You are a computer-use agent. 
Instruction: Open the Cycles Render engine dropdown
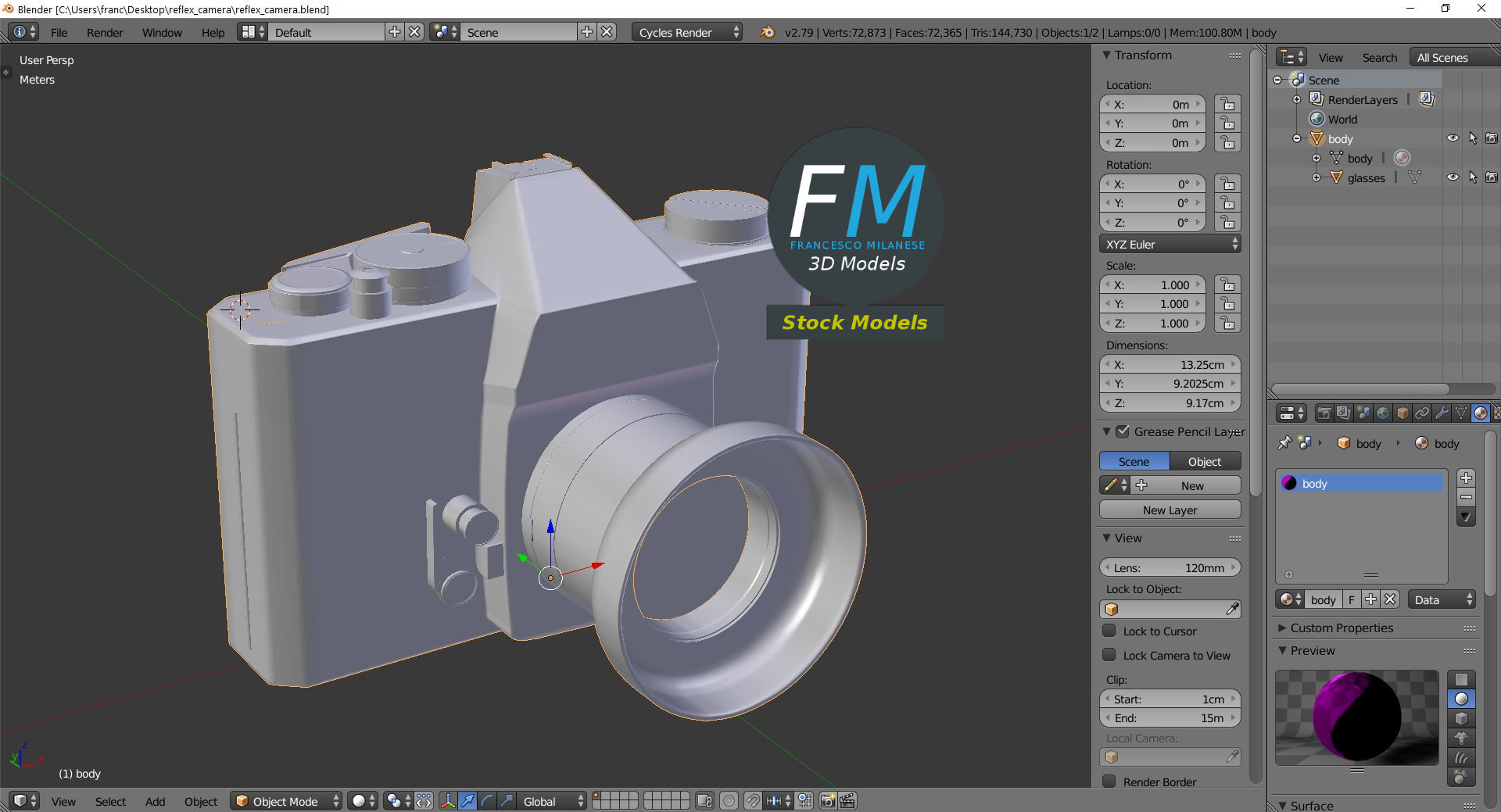[688, 32]
